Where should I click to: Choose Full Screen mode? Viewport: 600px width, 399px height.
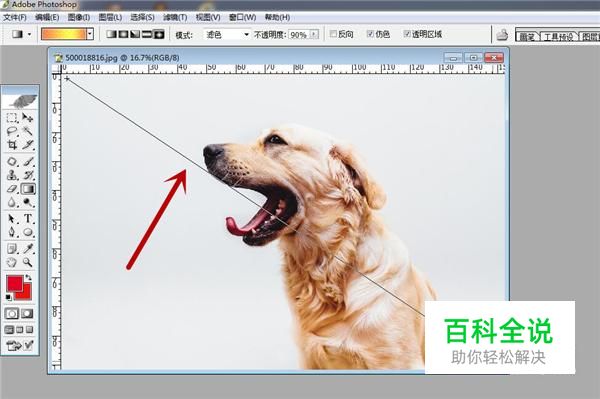tap(29, 330)
